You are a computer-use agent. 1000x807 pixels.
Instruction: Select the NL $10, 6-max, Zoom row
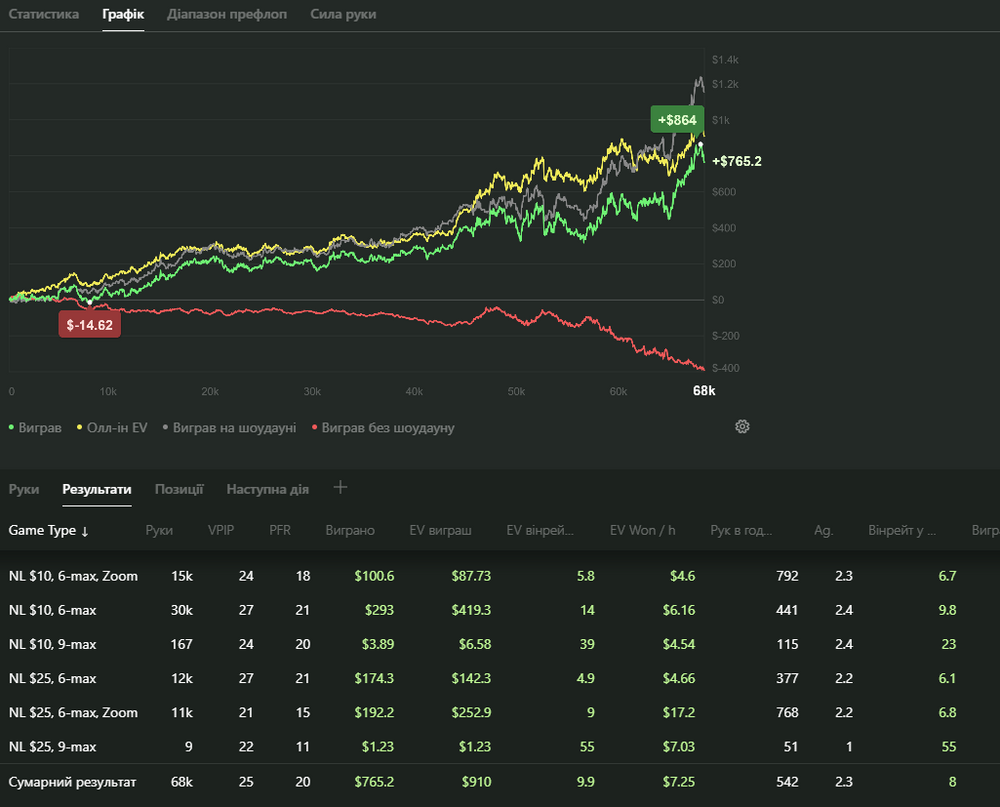click(x=73, y=576)
